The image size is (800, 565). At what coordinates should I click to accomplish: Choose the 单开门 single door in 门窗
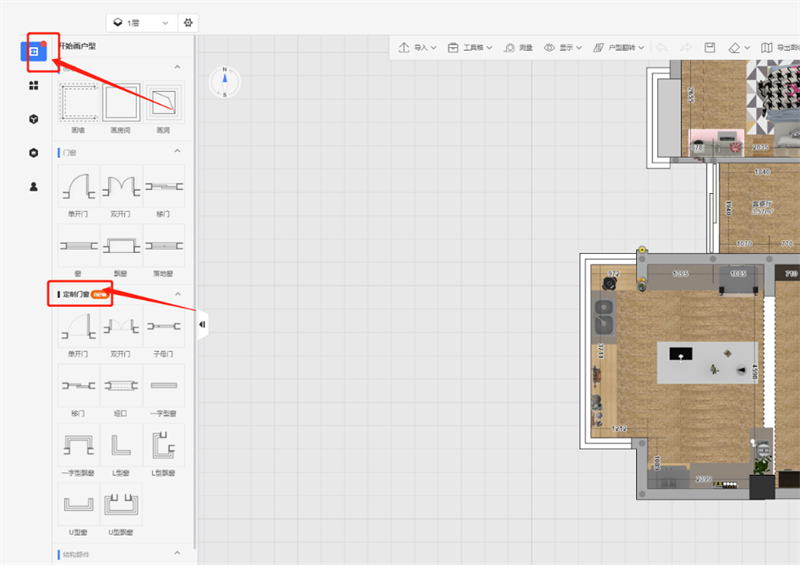77,186
